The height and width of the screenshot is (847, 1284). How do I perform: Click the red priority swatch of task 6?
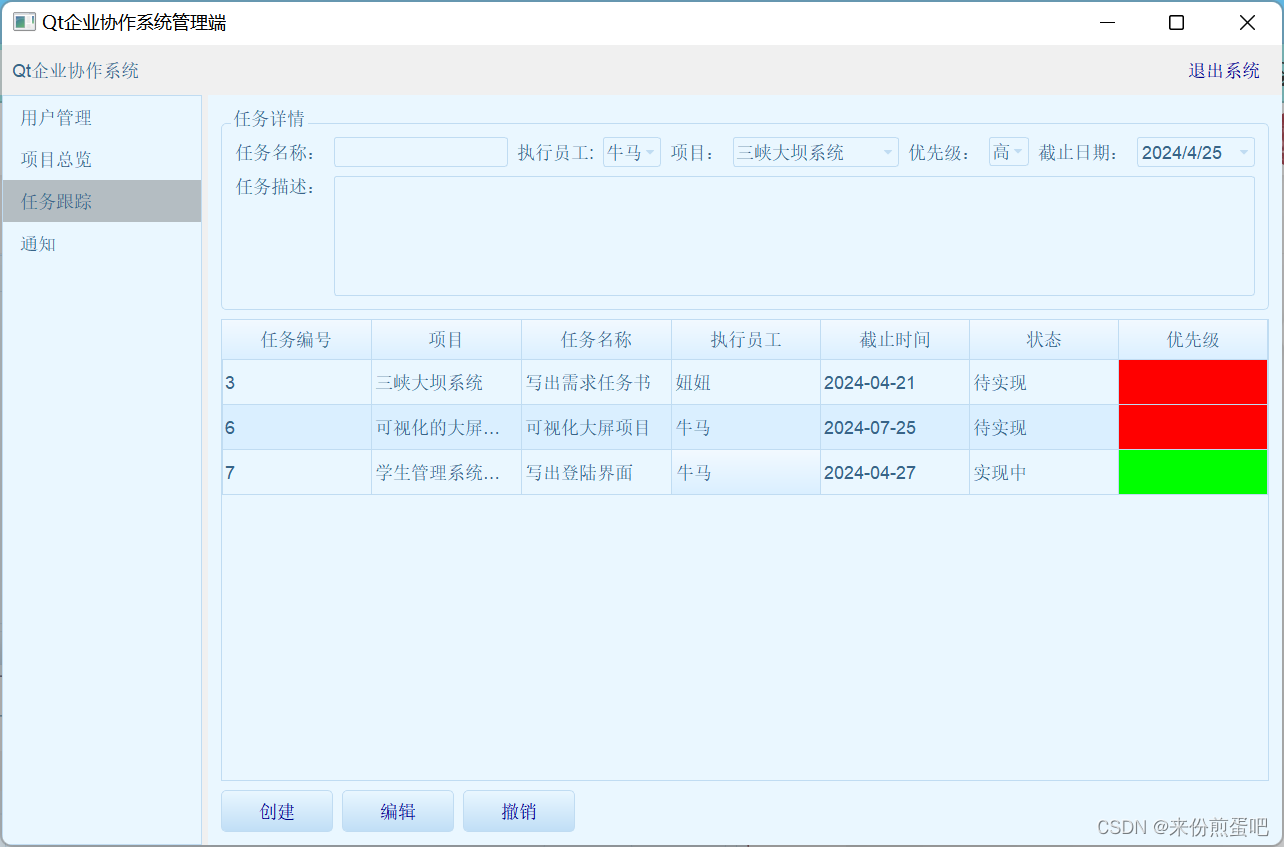[x=1192, y=427]
